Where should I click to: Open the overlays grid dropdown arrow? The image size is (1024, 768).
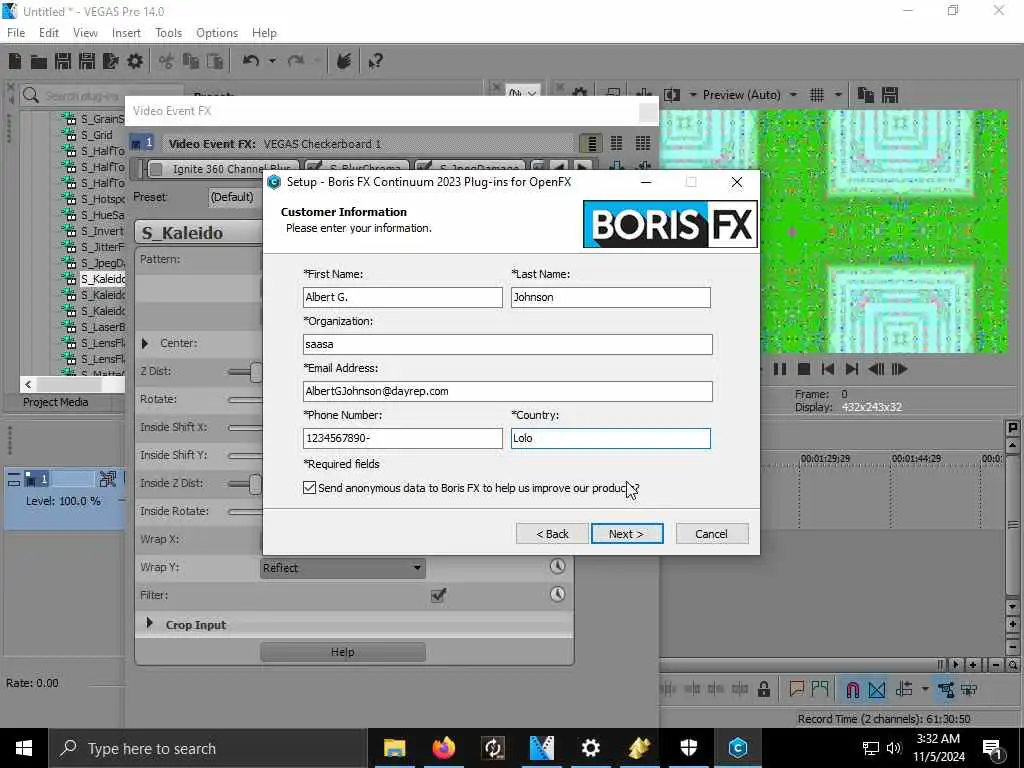click(x=838, y=95)
